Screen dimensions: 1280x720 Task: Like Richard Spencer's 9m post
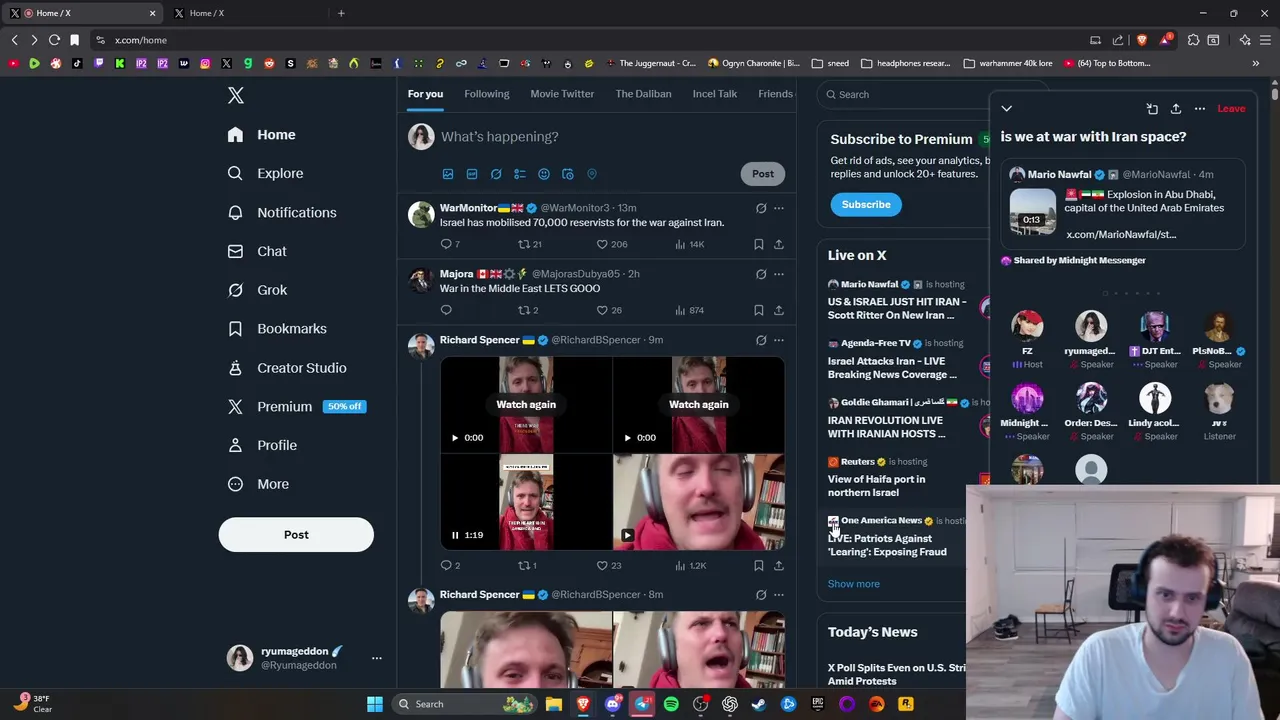tap(609, 565)
